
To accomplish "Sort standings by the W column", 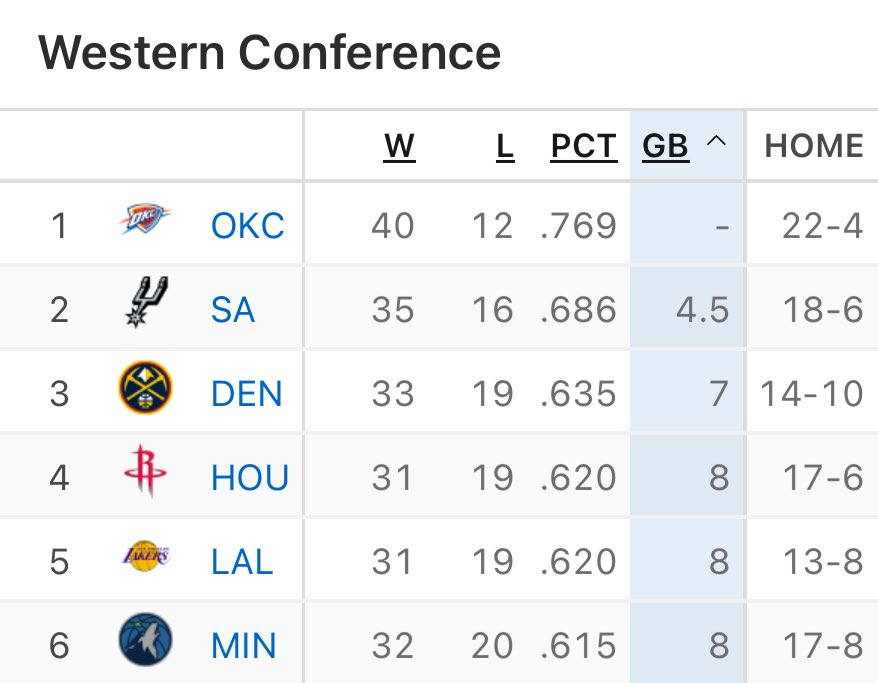I will pos(399,146).
